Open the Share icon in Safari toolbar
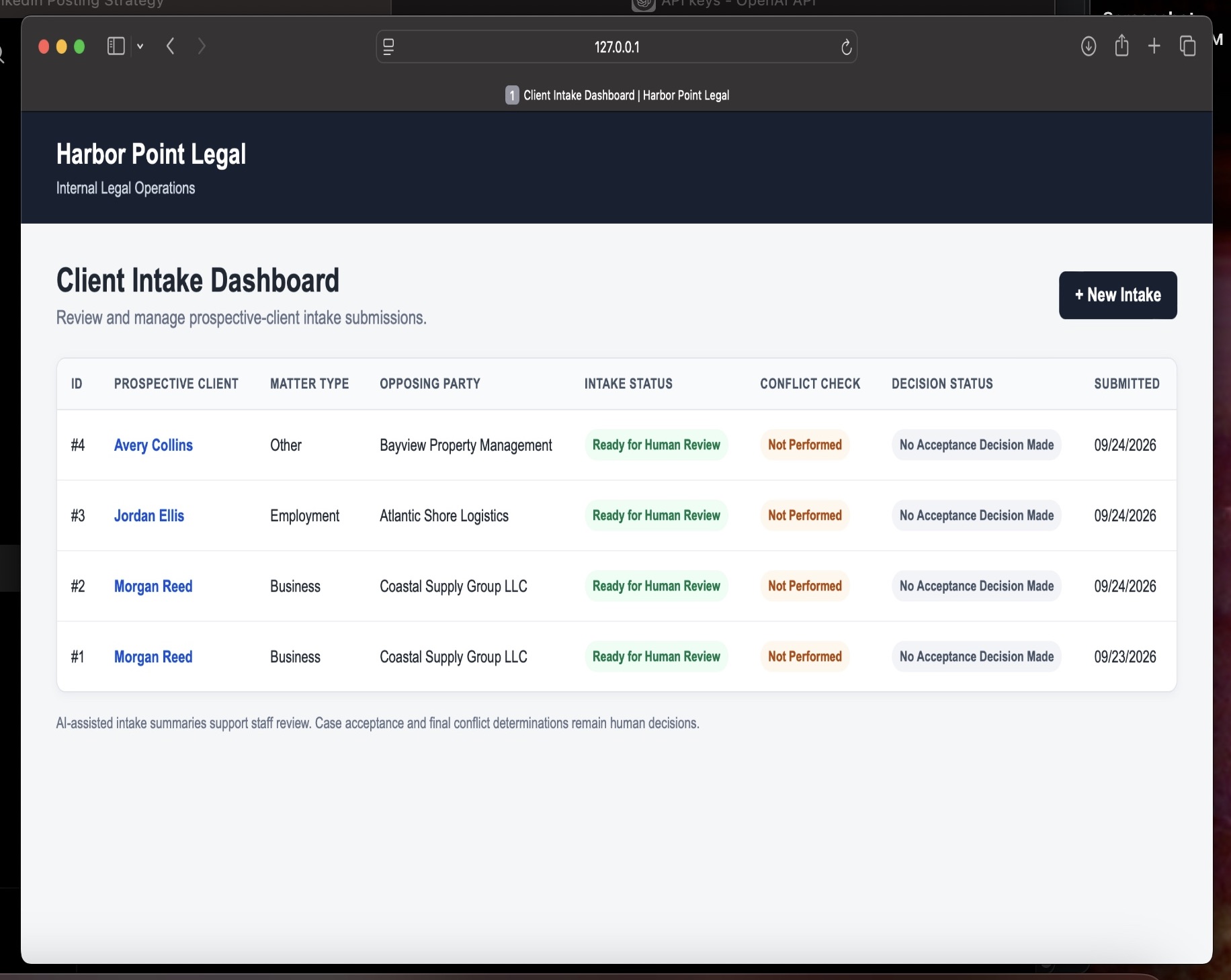The height and width of the screenshot is (980, 1231). click(x=1121, y=46)
